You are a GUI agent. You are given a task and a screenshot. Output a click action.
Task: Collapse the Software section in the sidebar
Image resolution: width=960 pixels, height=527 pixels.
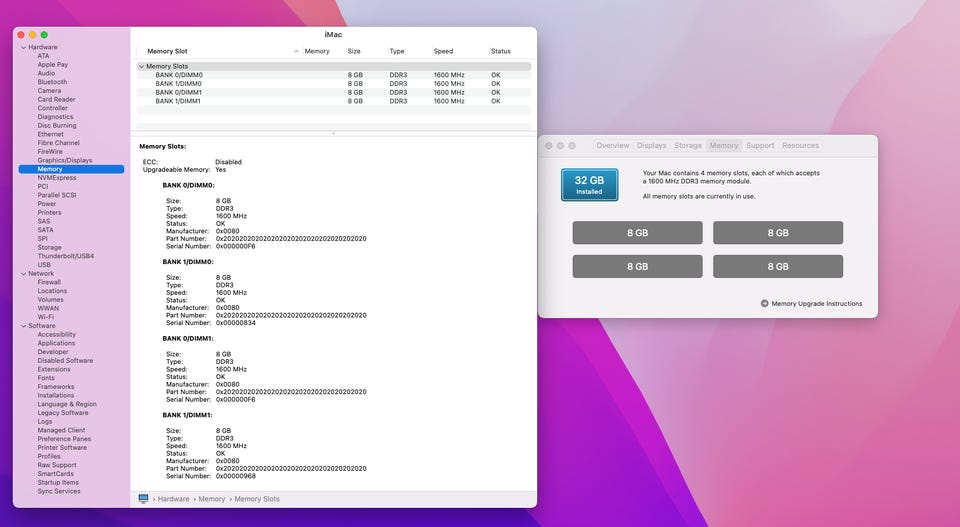(24, 326)
